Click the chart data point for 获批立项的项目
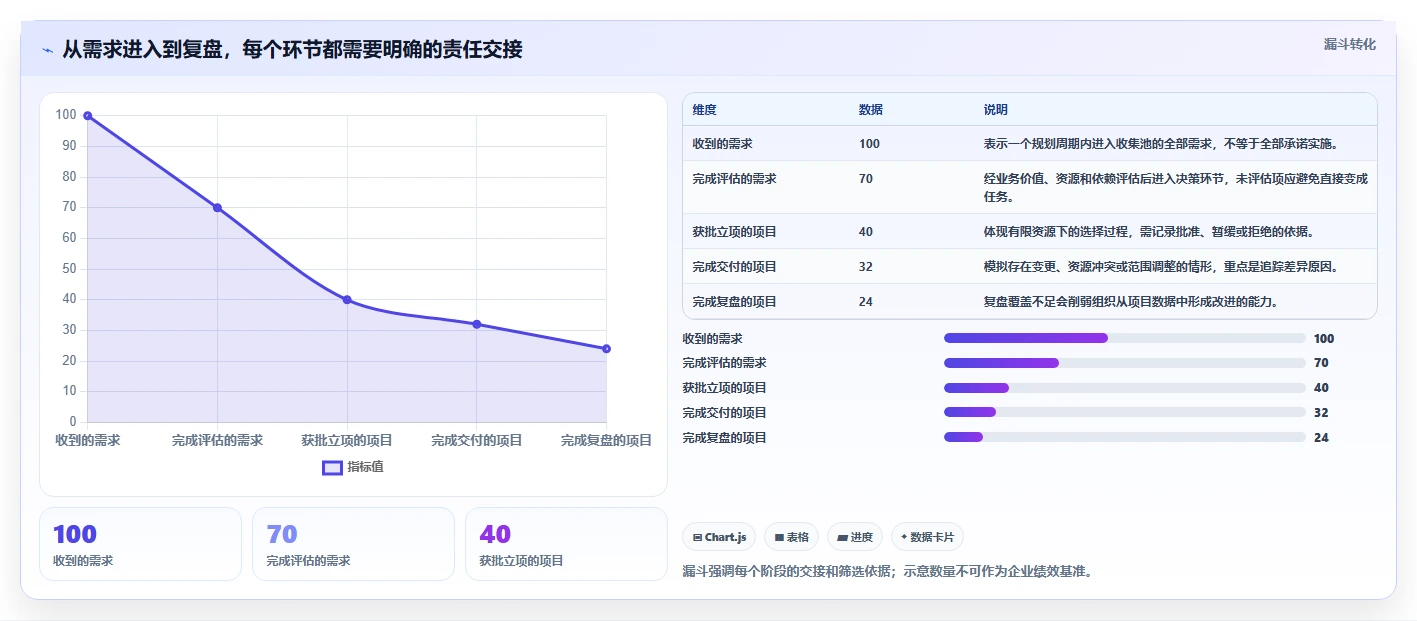 pos(347,300)
